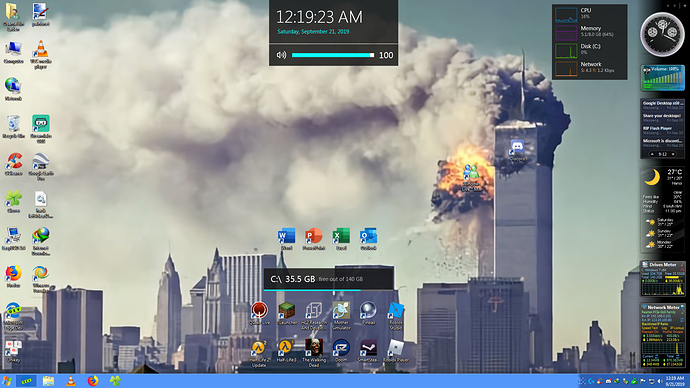Launch Word from the desktop
This screenshot has height=388, width=690.
click(x=286, y=239)
